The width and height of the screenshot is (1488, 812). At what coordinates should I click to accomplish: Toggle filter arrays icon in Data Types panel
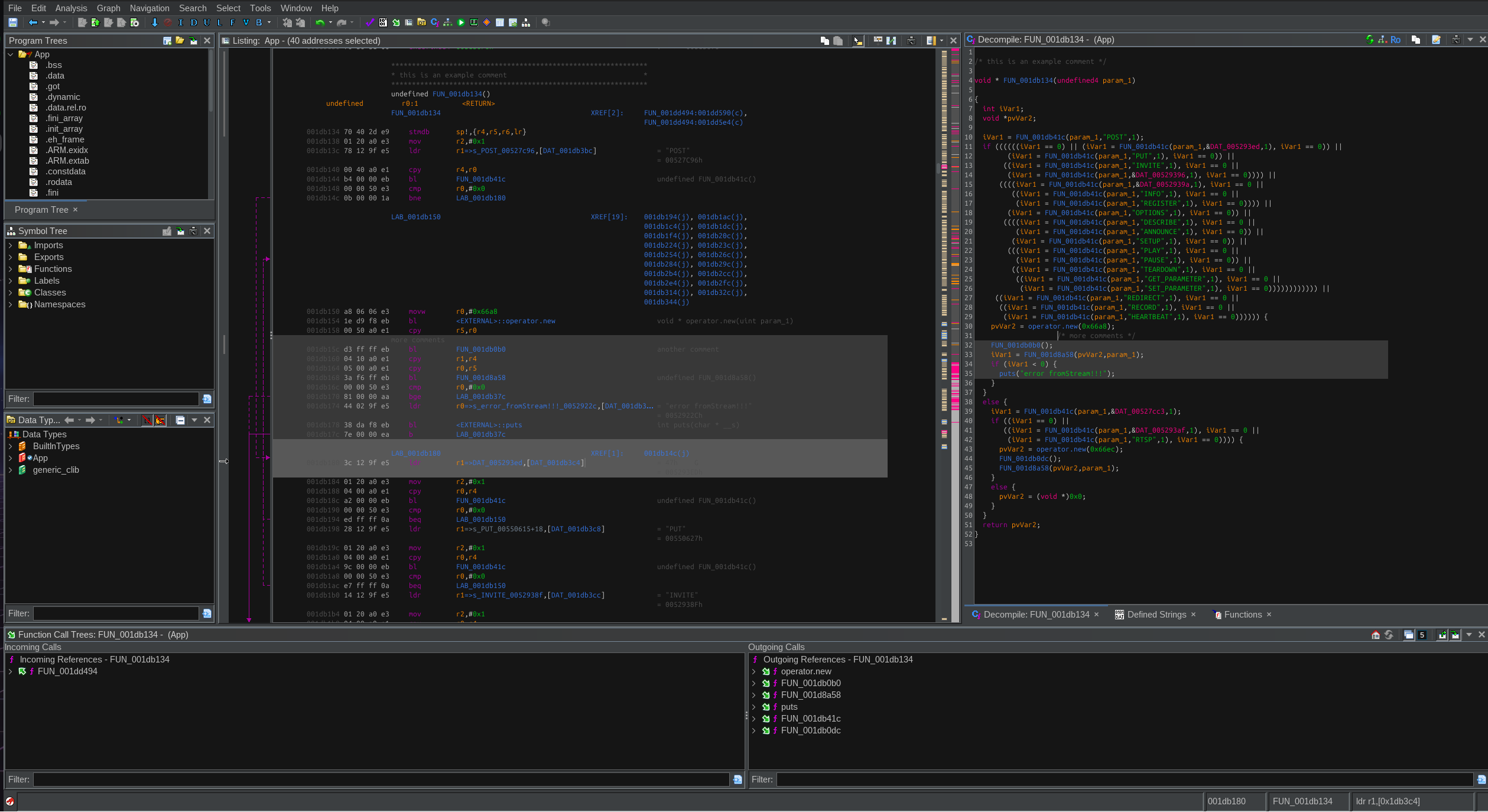tap(147, 420)
